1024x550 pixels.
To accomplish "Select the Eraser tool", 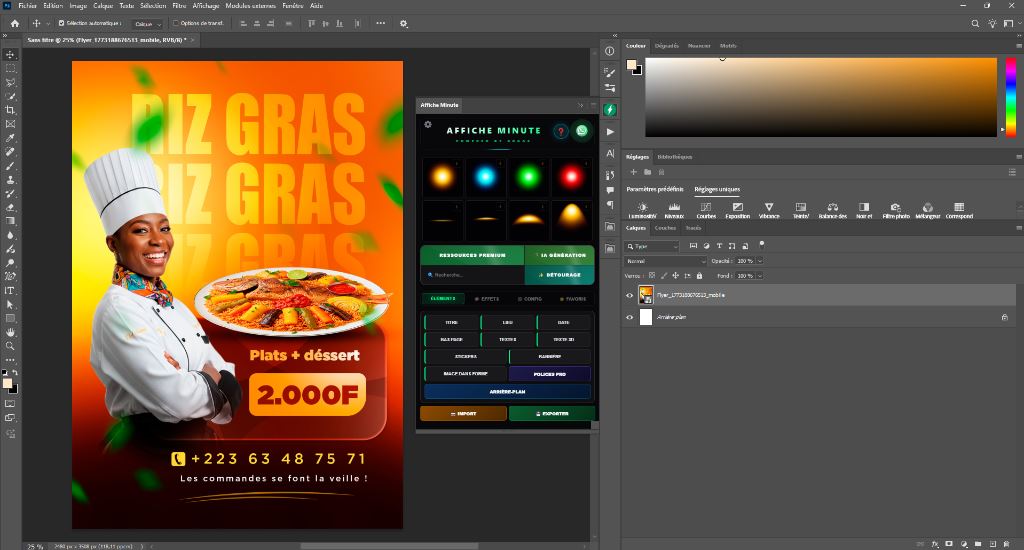I will (10, 208).
